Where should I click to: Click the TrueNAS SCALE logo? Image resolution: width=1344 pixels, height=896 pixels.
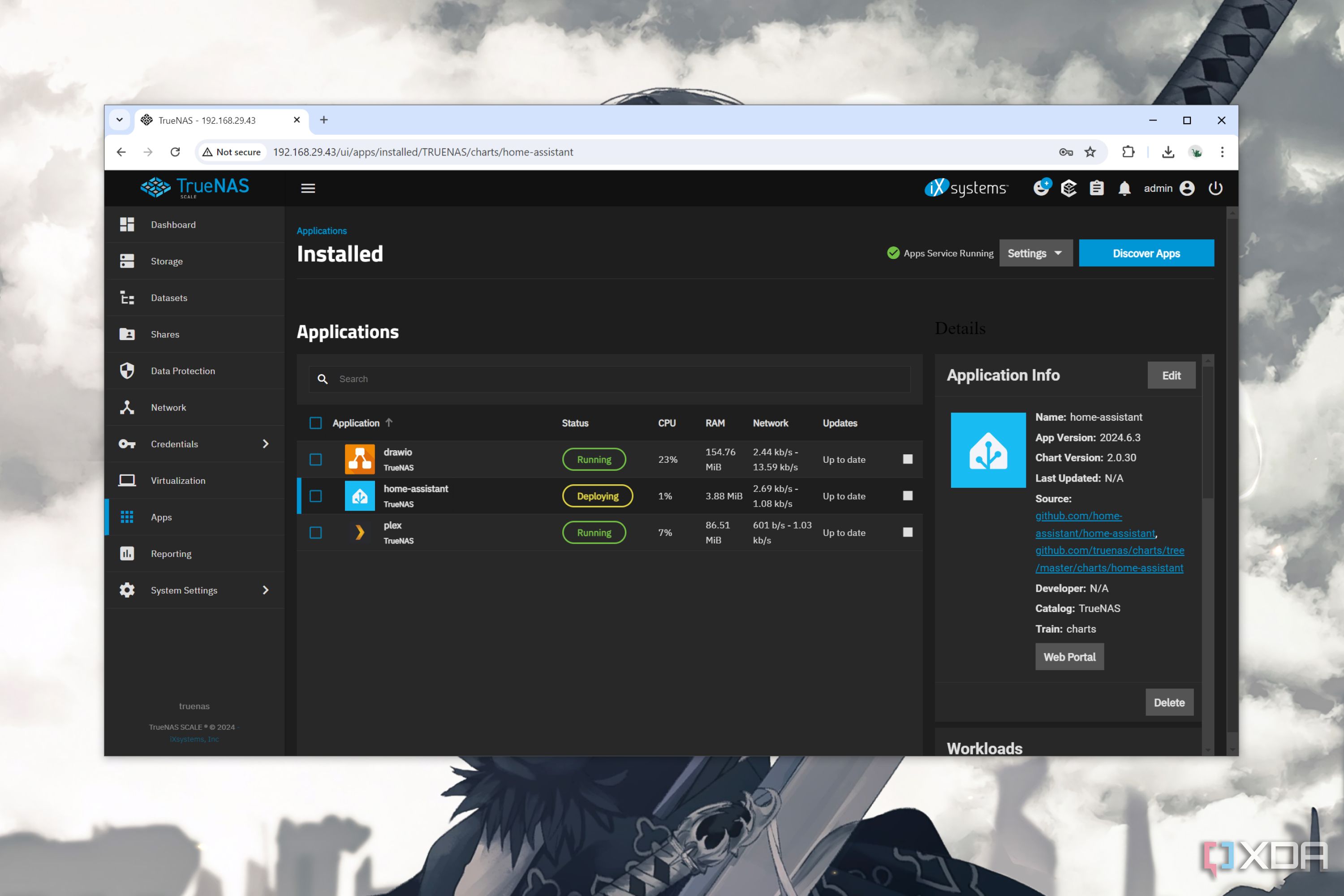tap(195, 187)
